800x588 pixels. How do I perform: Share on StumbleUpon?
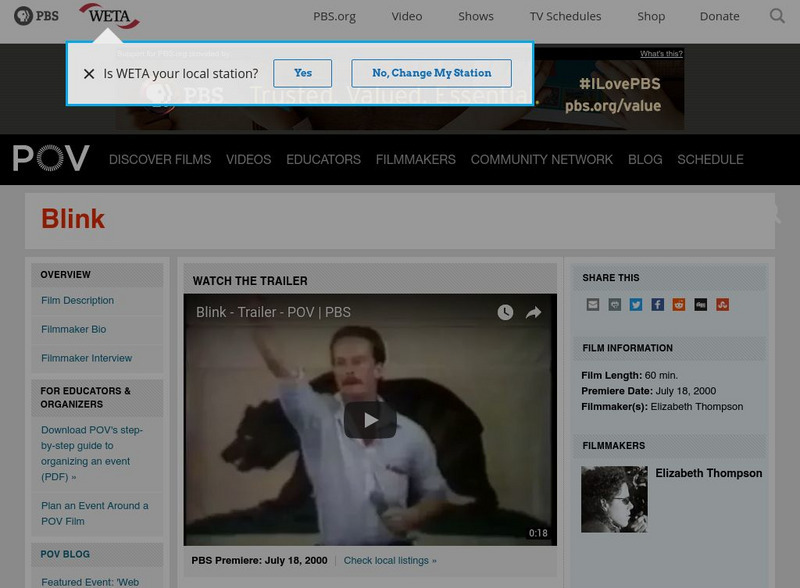click(722, 305)
